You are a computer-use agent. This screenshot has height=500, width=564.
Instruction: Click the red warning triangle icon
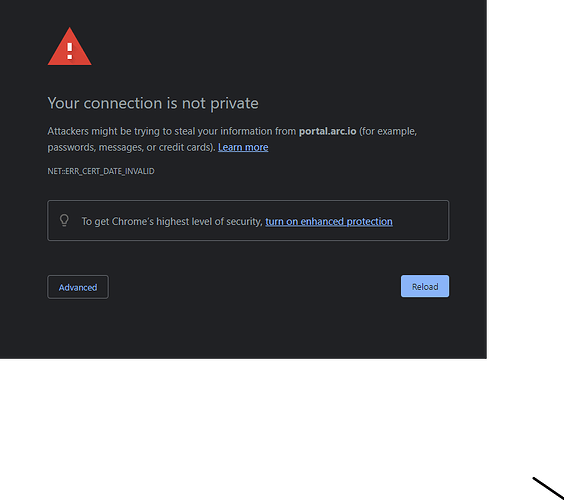(69, 47)
